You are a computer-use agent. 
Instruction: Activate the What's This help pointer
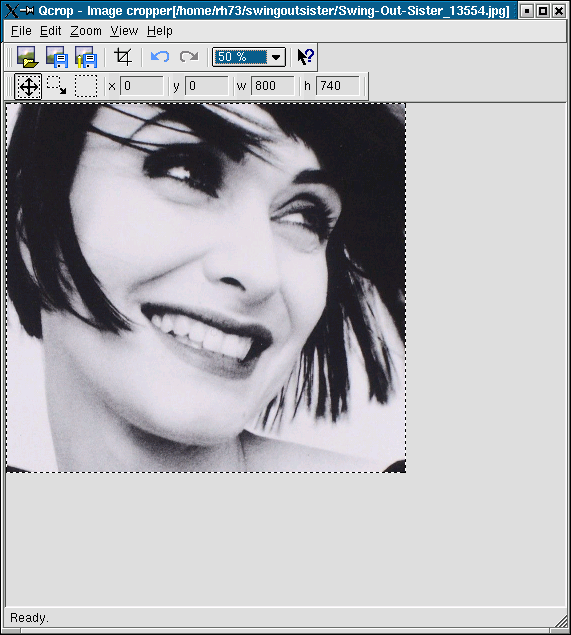(305, 57)
